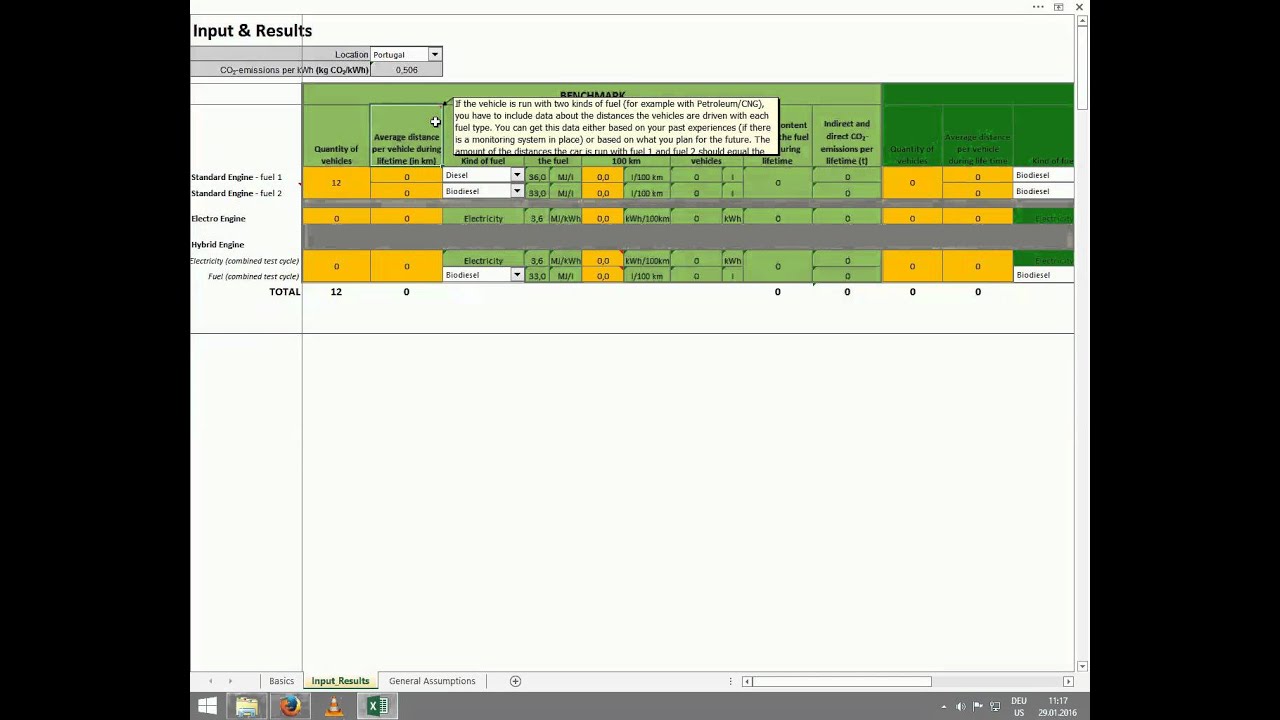Click the ribbon restore icon at top right
The image size is (1280, 720).
coord(1058,7)
